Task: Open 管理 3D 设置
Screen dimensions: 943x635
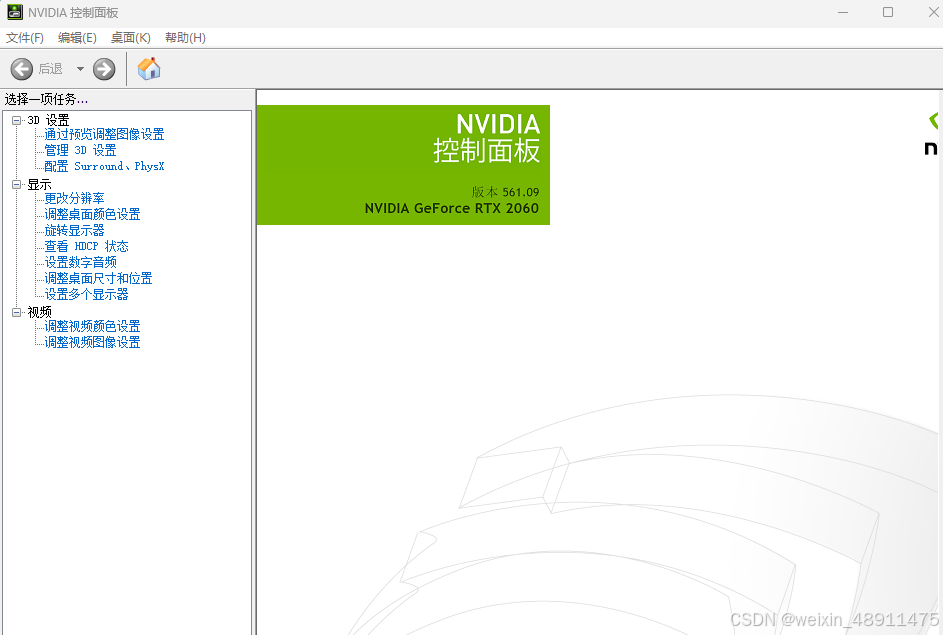Action: coord(80,150)
